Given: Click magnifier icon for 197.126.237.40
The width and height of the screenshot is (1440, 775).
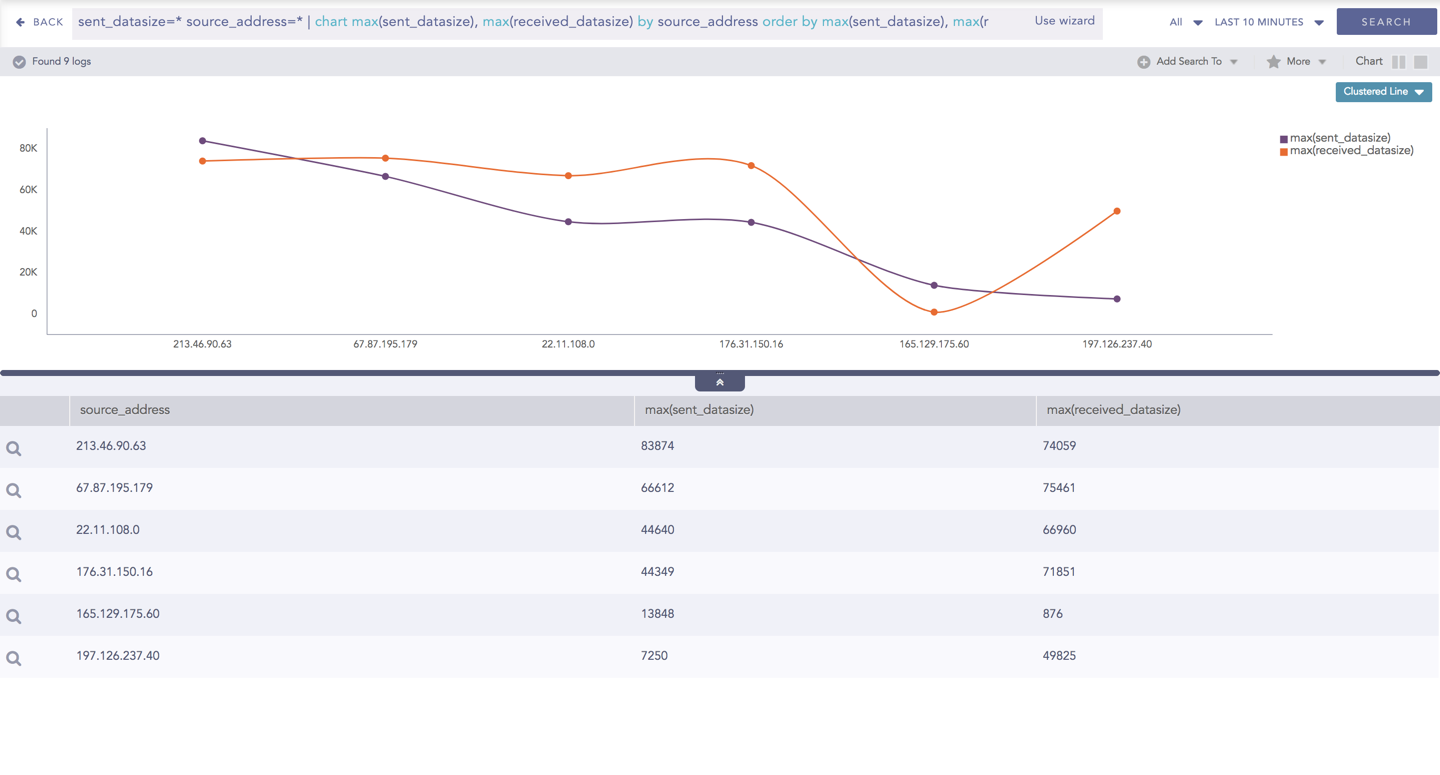Looking at the screenshot, I should 14,659.
